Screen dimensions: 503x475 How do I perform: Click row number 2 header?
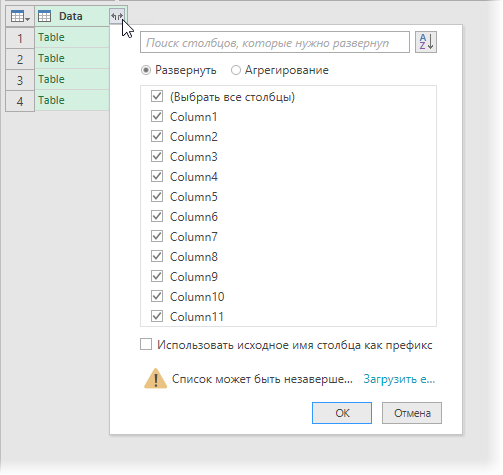20,59
